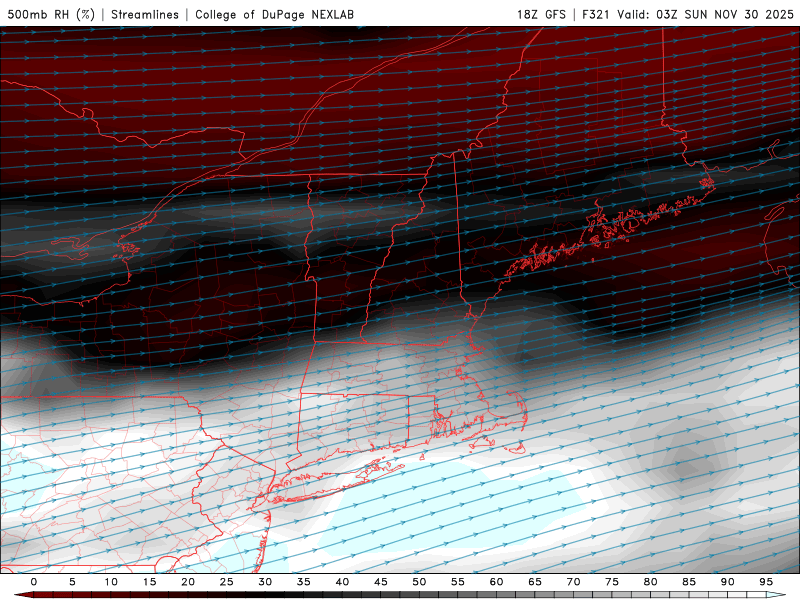Click the 0 label on the color scale
This screenshot has height=600, width=800.
pos(34,582)
